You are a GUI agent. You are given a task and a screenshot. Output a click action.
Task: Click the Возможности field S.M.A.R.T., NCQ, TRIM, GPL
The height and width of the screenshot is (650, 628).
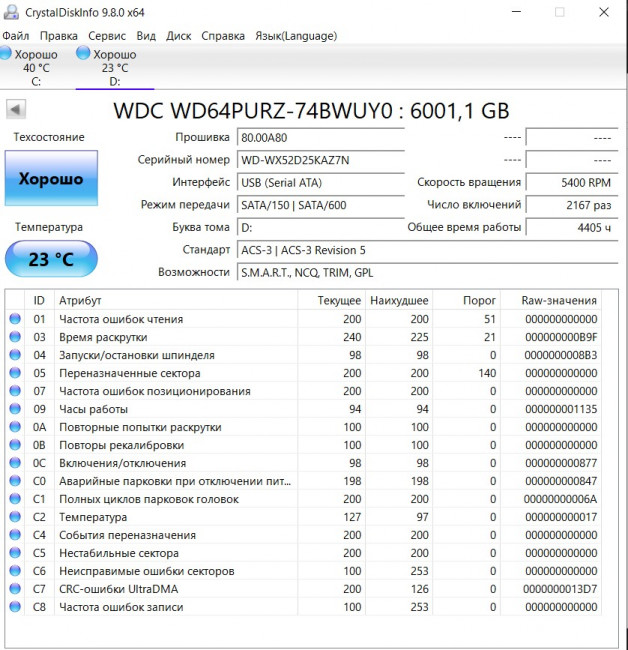pos(427,272)
